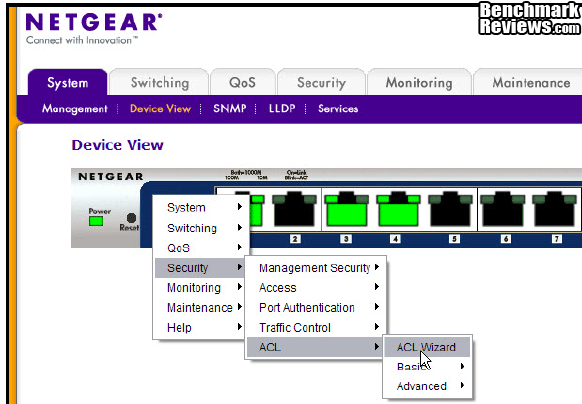Open SNMP submenu link
This screenshot has width=582, height=404.
pos(229,108)
